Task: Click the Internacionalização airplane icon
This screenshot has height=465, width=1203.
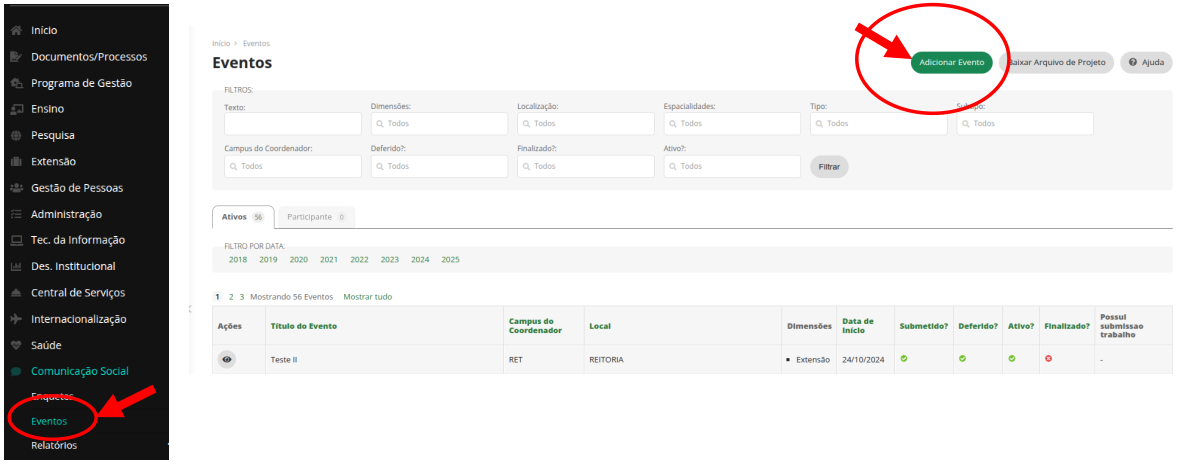Action: (16, 319)
